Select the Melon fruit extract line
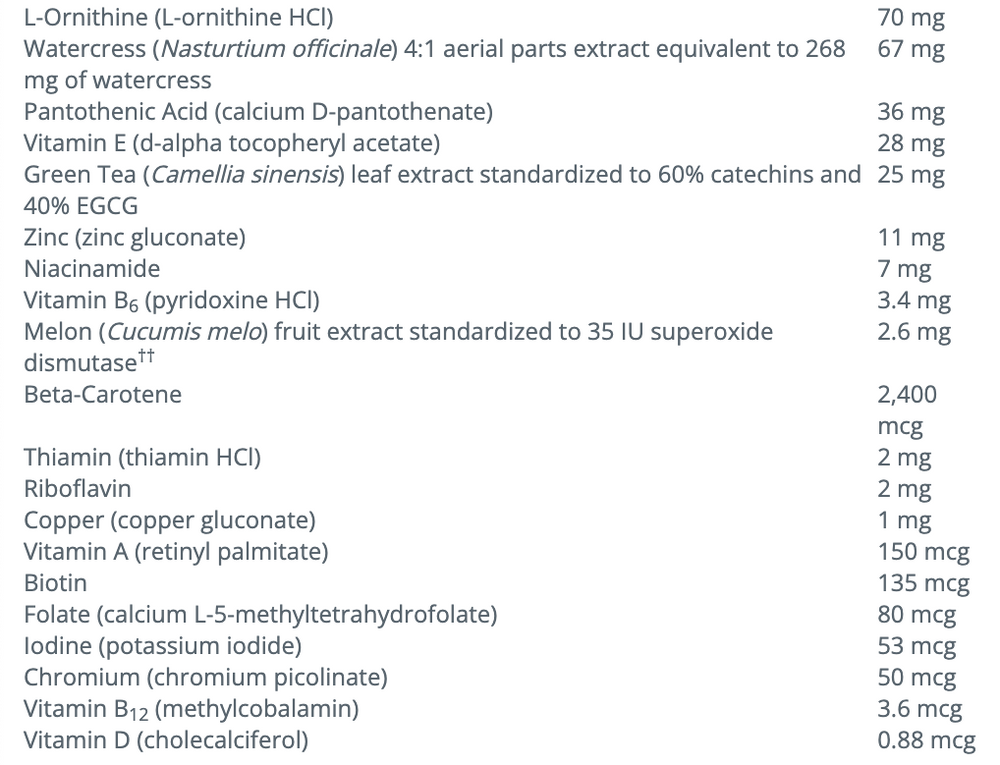 (x=398, y=331)
